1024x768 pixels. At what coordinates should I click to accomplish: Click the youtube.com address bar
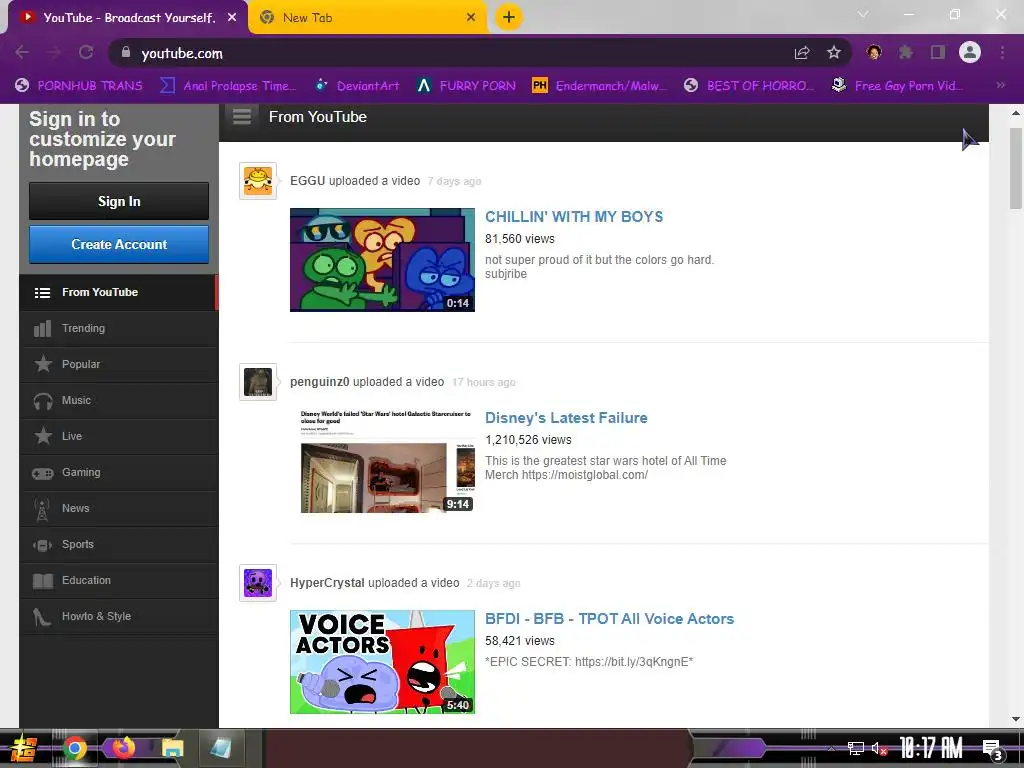pos(451,53)
